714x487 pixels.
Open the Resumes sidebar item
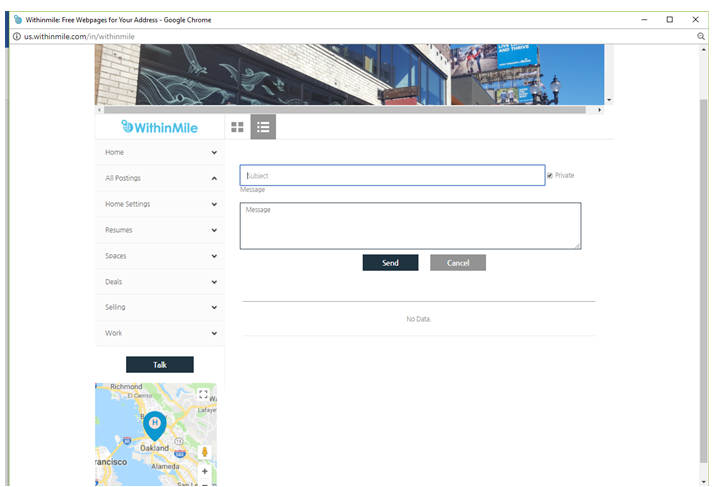[x=159, y=230]
